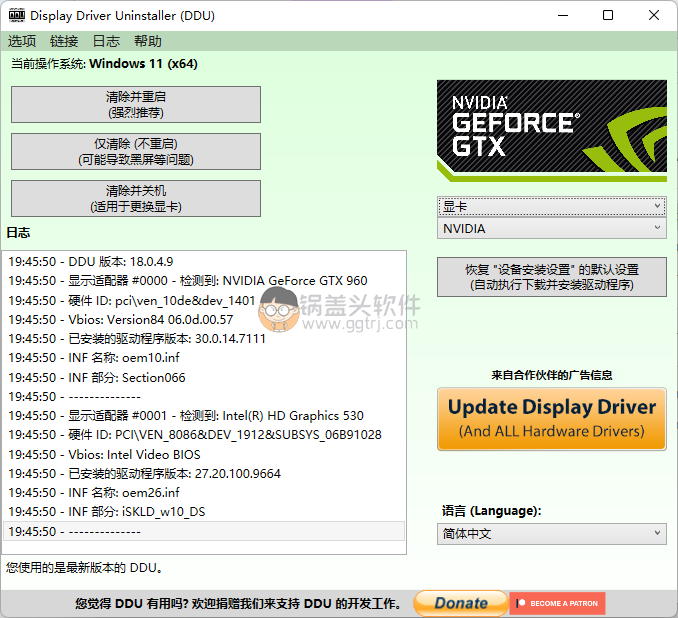Select log line Vbios: Intel Video BIOS
The width and height of the screenshot is (678, 618).
(204, 455)
